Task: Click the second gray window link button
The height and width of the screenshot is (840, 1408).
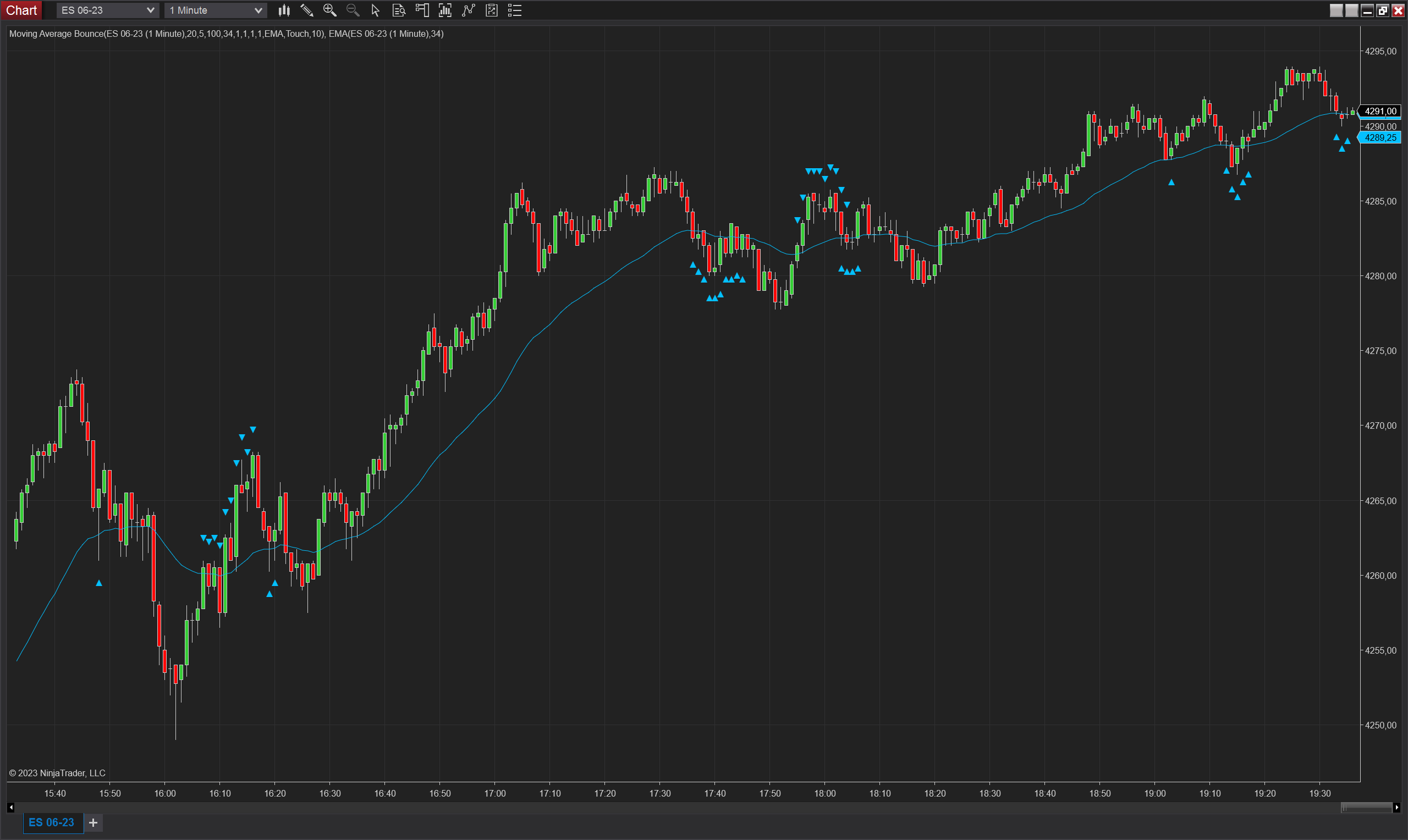Action: pyautogui.click(x=1351, y=10)
